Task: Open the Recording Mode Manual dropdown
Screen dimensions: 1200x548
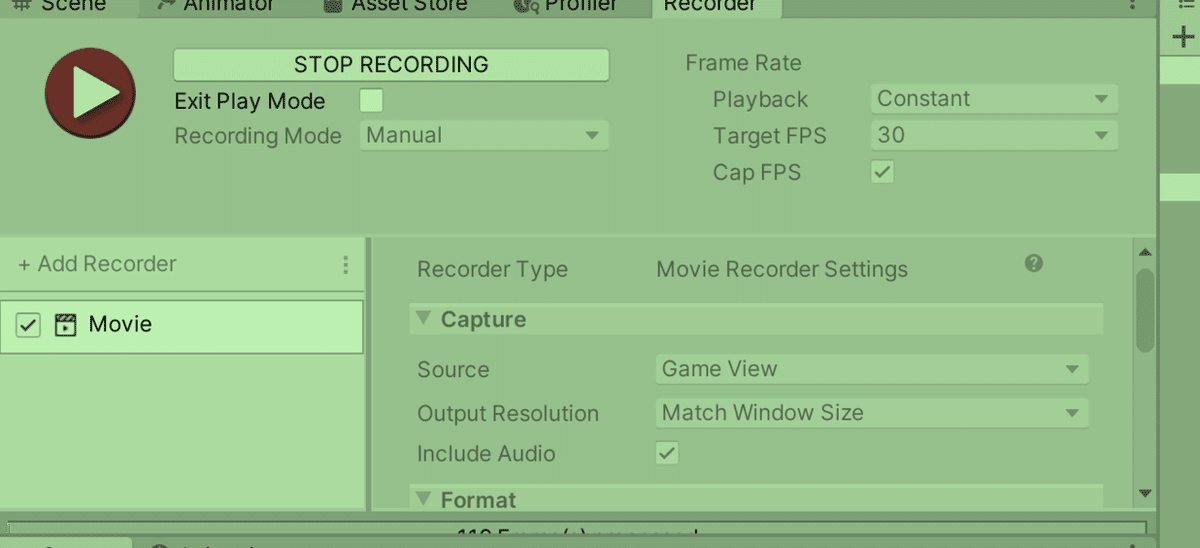Action: coord(484,135)
